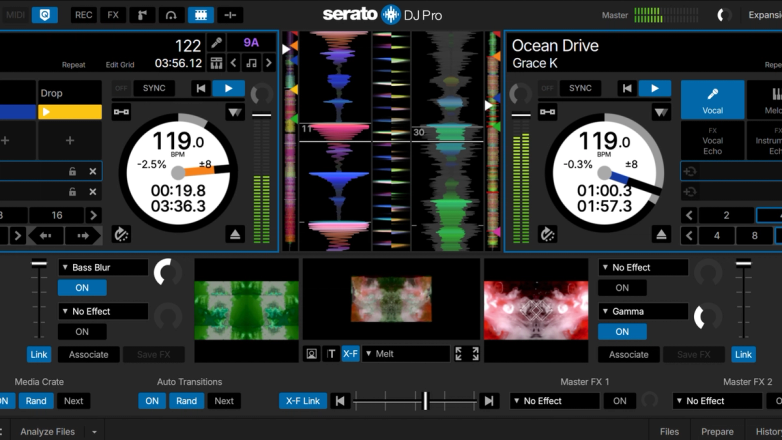Play the left deck
The width and height of the screenshot is (782, 440).
click(228, 88)
